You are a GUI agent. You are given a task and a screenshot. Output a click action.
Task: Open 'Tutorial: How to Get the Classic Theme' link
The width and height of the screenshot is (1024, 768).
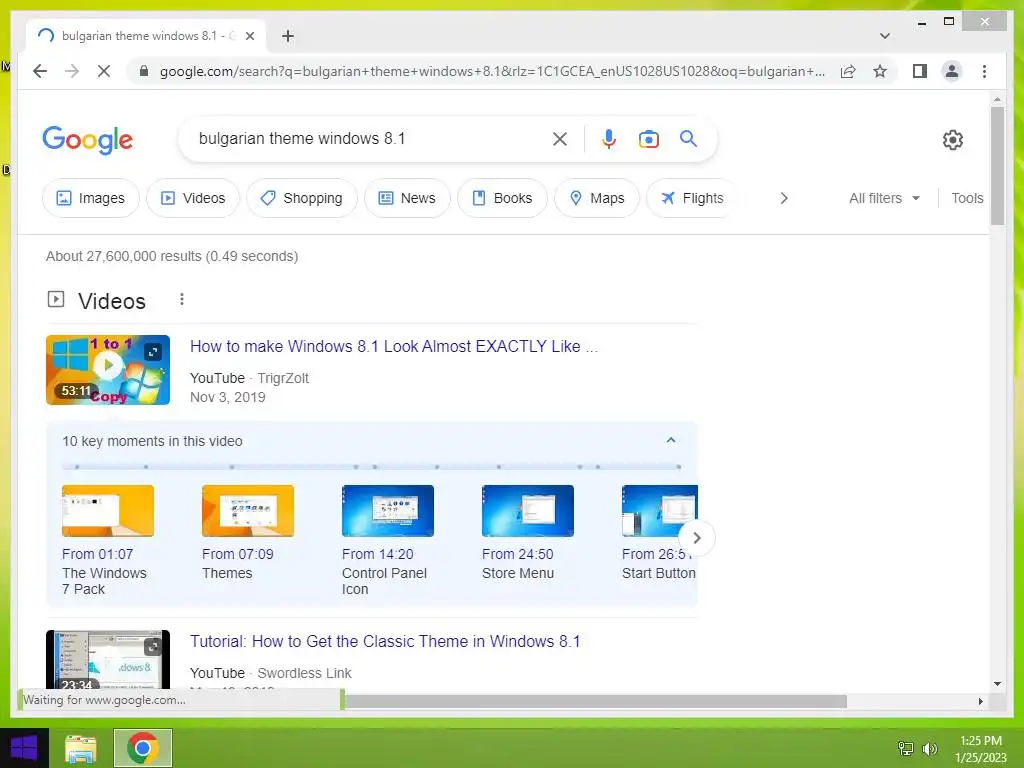point(385,641)
